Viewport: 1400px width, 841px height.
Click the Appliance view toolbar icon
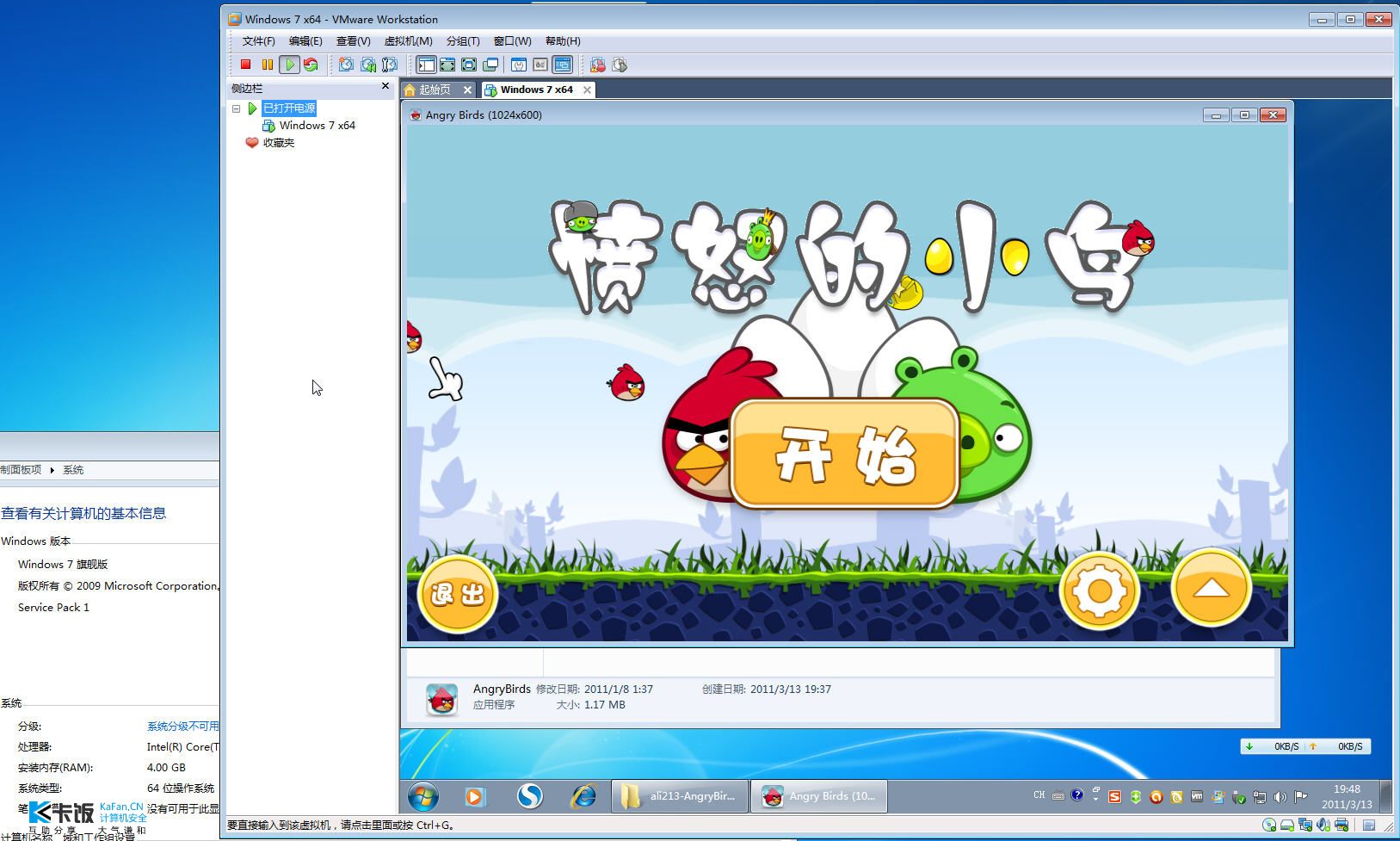pos(540,65)
